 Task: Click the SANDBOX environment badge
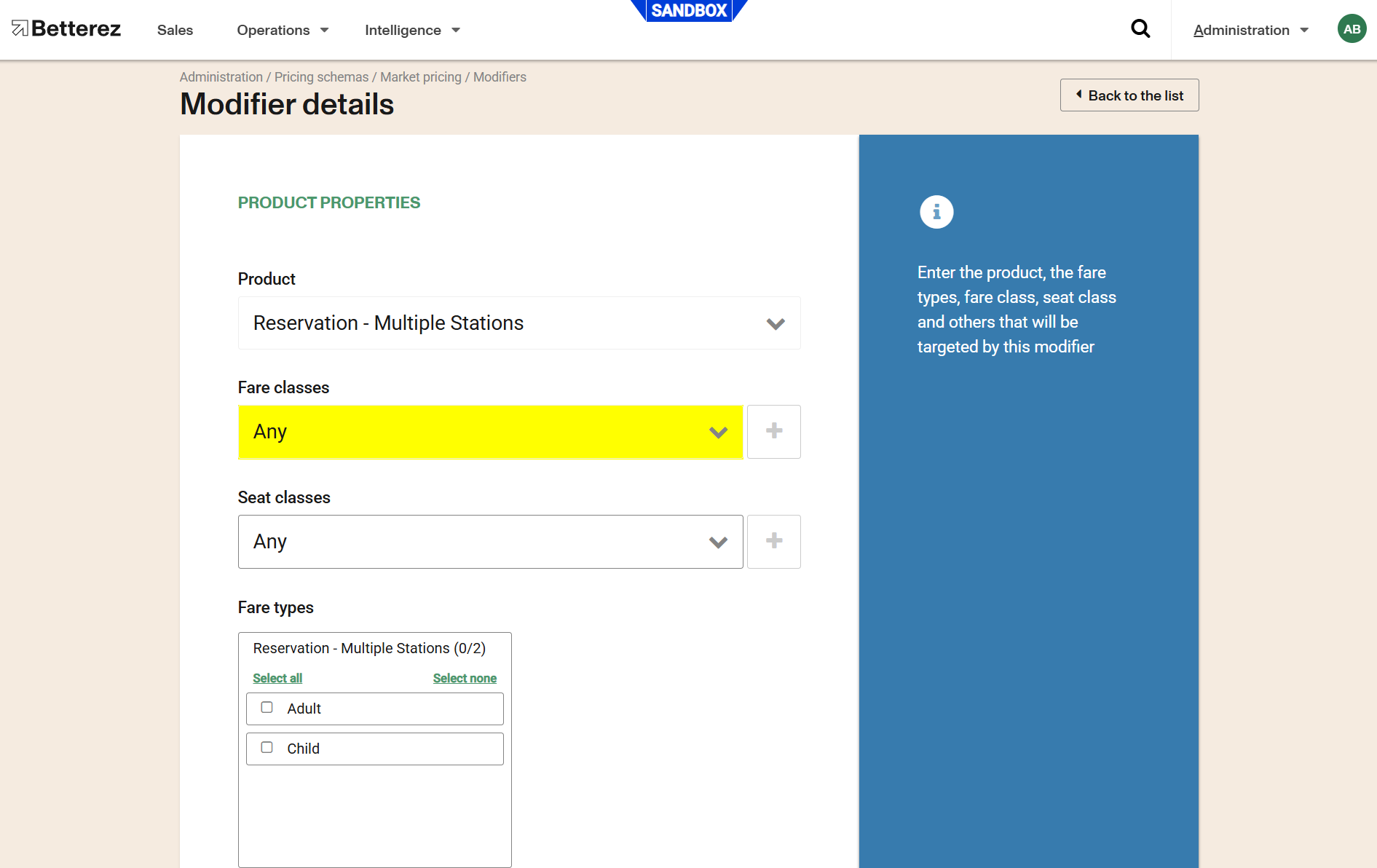coord(689,11)
